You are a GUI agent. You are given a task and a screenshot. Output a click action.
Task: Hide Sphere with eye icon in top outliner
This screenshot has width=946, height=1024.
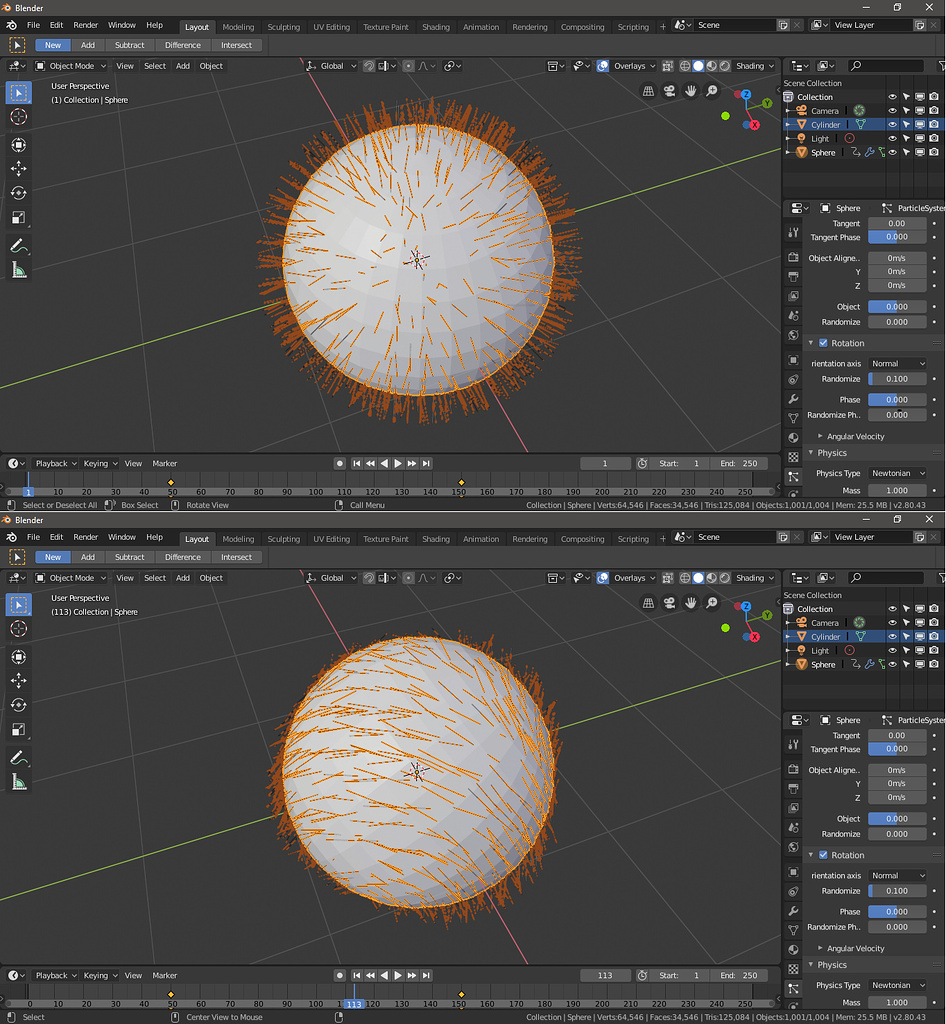coord(892,152)
